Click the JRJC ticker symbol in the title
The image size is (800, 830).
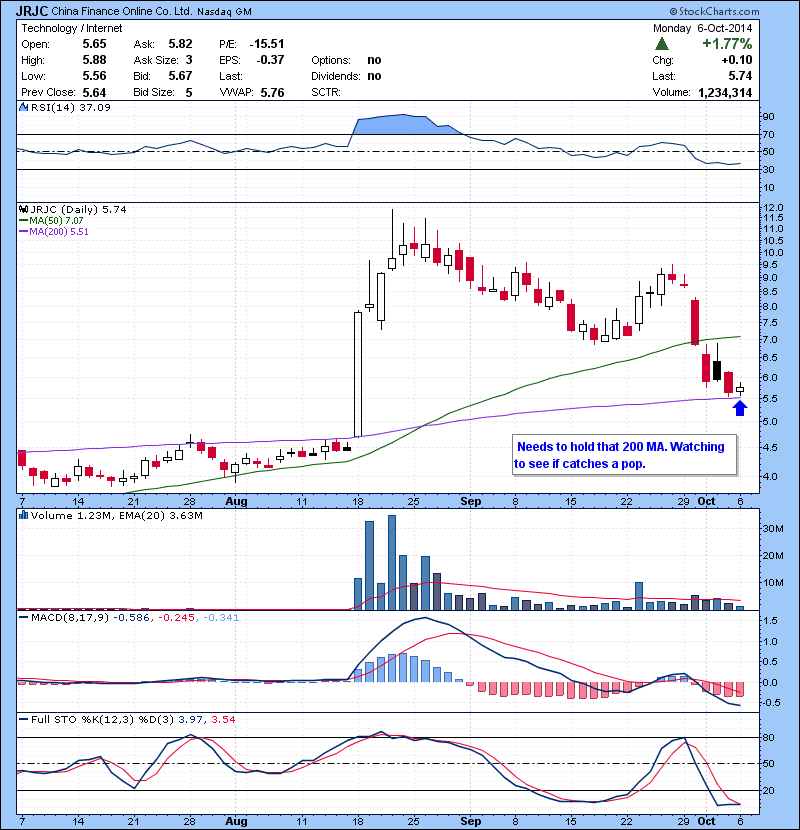pos(32,11)
